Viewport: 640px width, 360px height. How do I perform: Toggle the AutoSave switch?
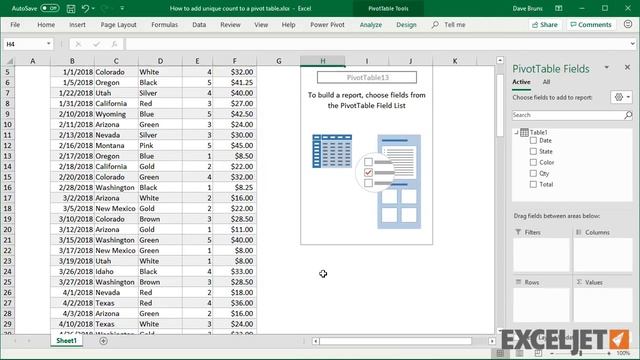[49, 8]
